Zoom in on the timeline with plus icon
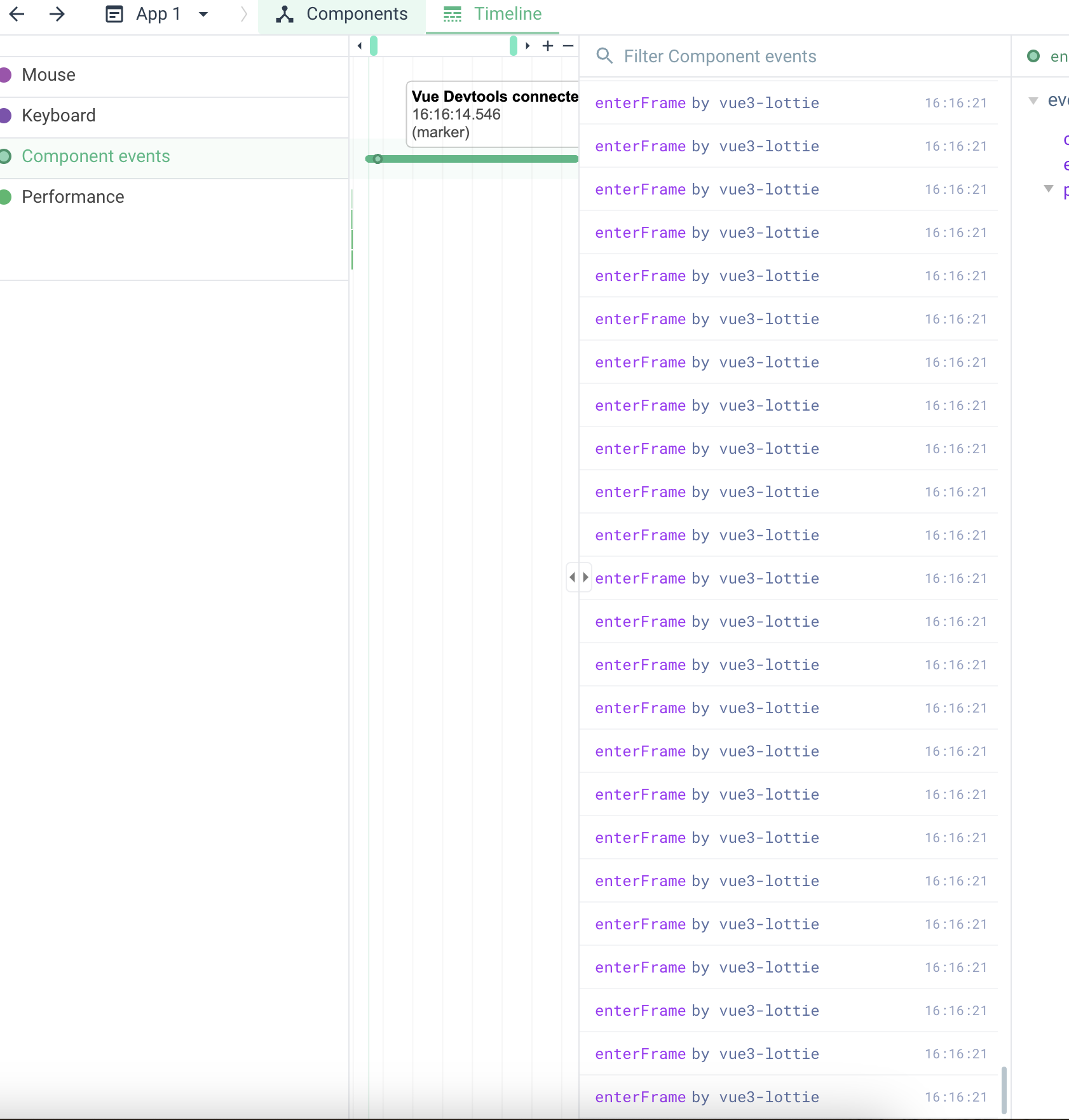The width and height of the screenshot is (1069, 1120). tap(547, 45)
